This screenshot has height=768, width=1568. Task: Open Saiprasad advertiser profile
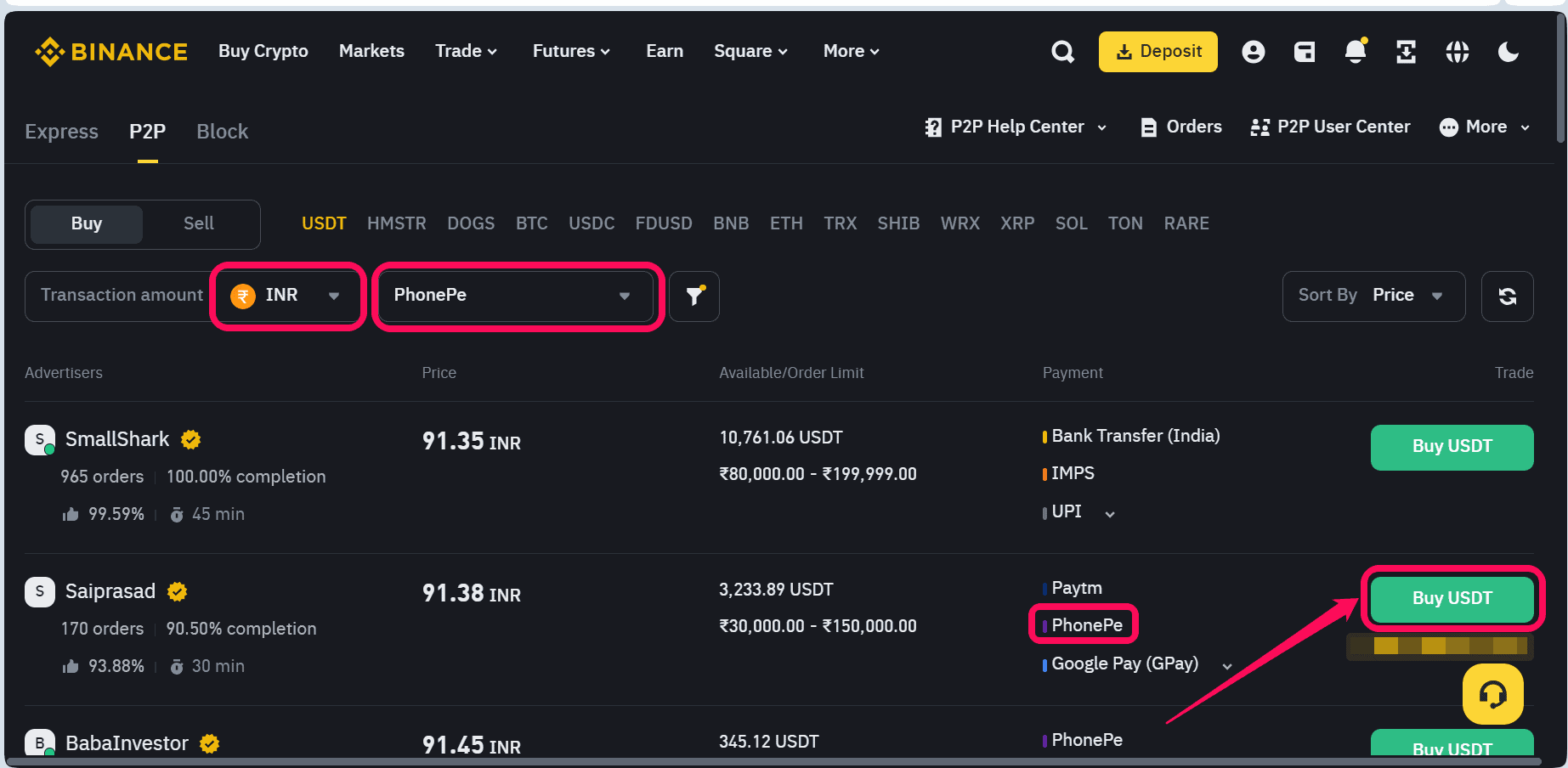click(x=110, y=591)
